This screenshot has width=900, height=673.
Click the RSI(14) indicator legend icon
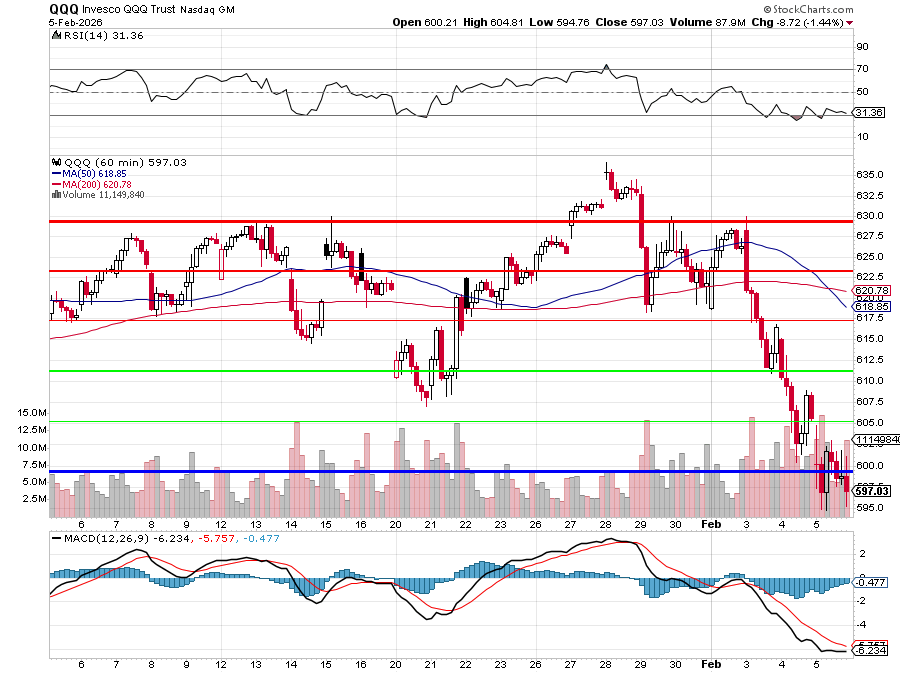tap(55, 36)
